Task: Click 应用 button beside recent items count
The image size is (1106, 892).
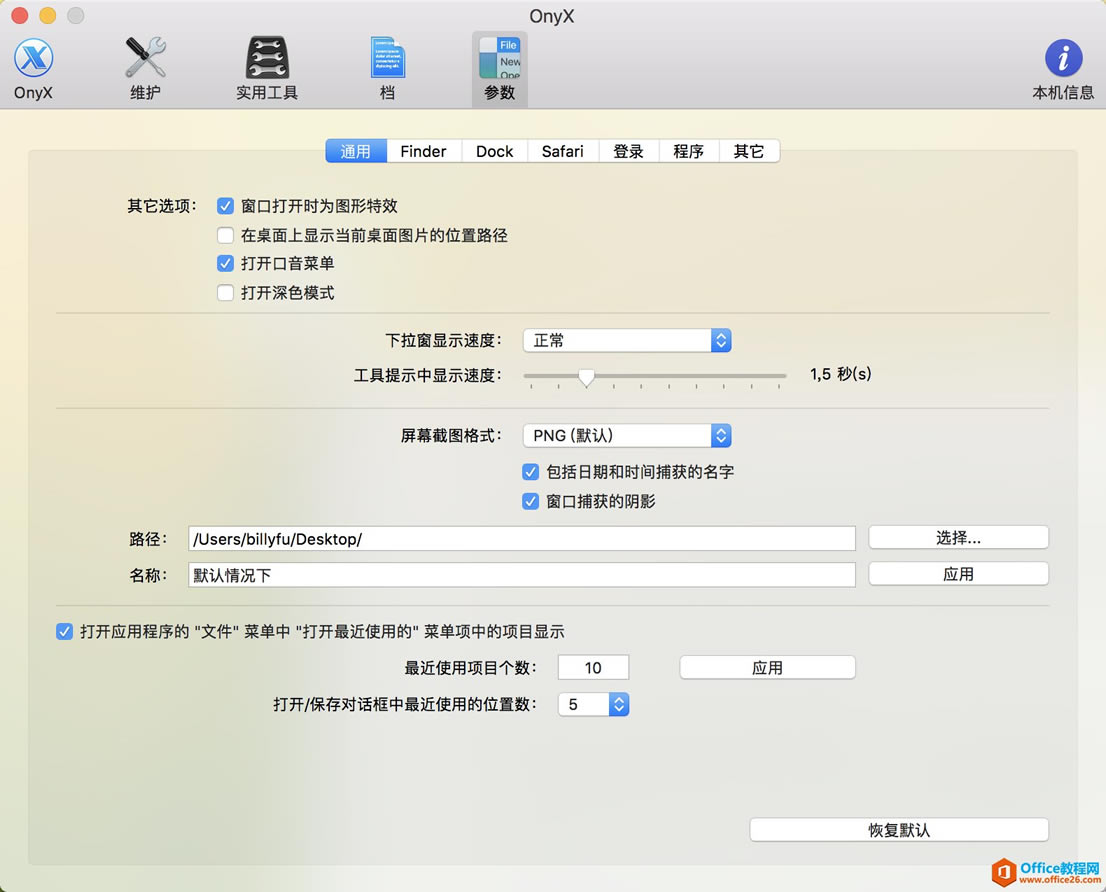Action: (x=767, y=668)
